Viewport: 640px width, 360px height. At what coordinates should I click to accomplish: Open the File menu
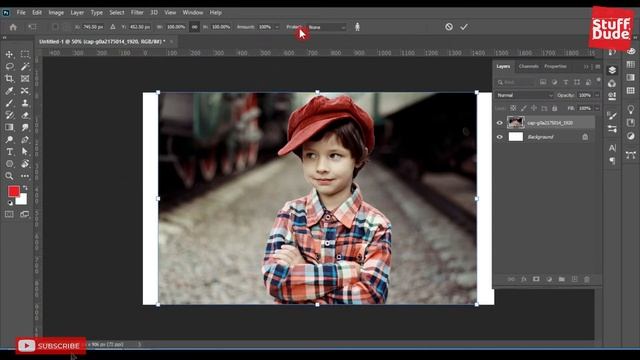tap(21, 13)
